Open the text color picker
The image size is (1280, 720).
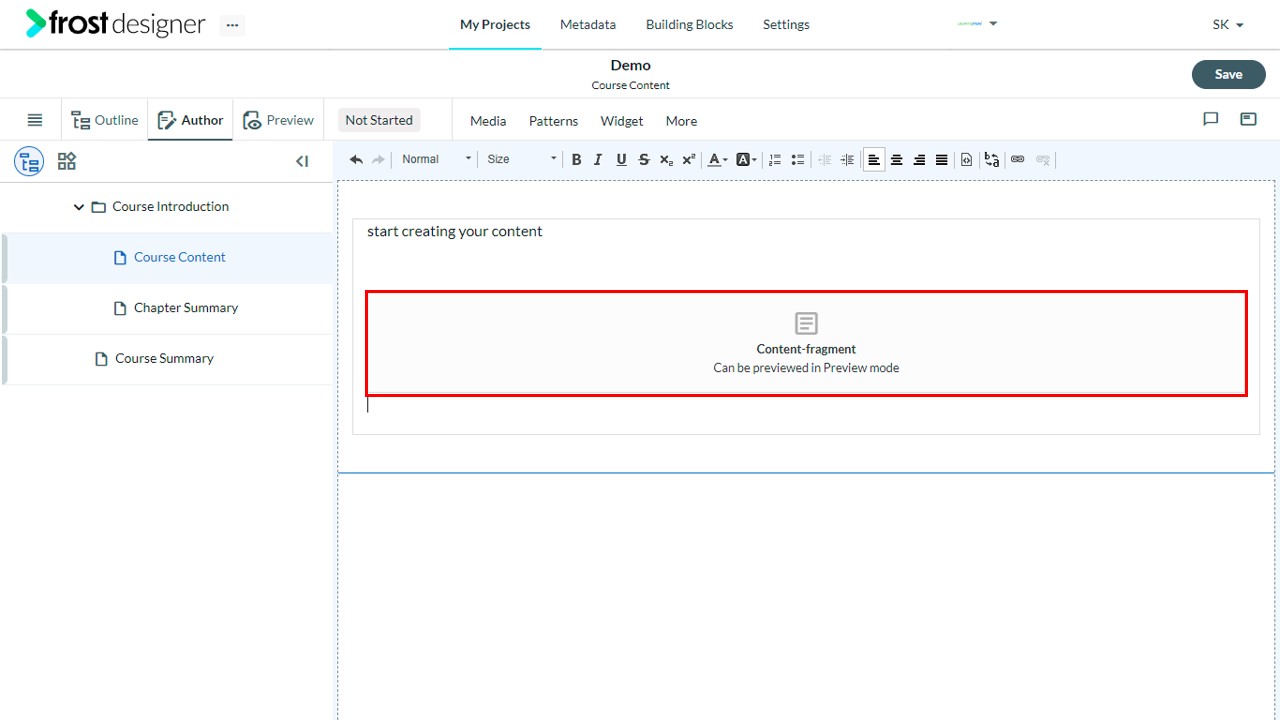717,159
